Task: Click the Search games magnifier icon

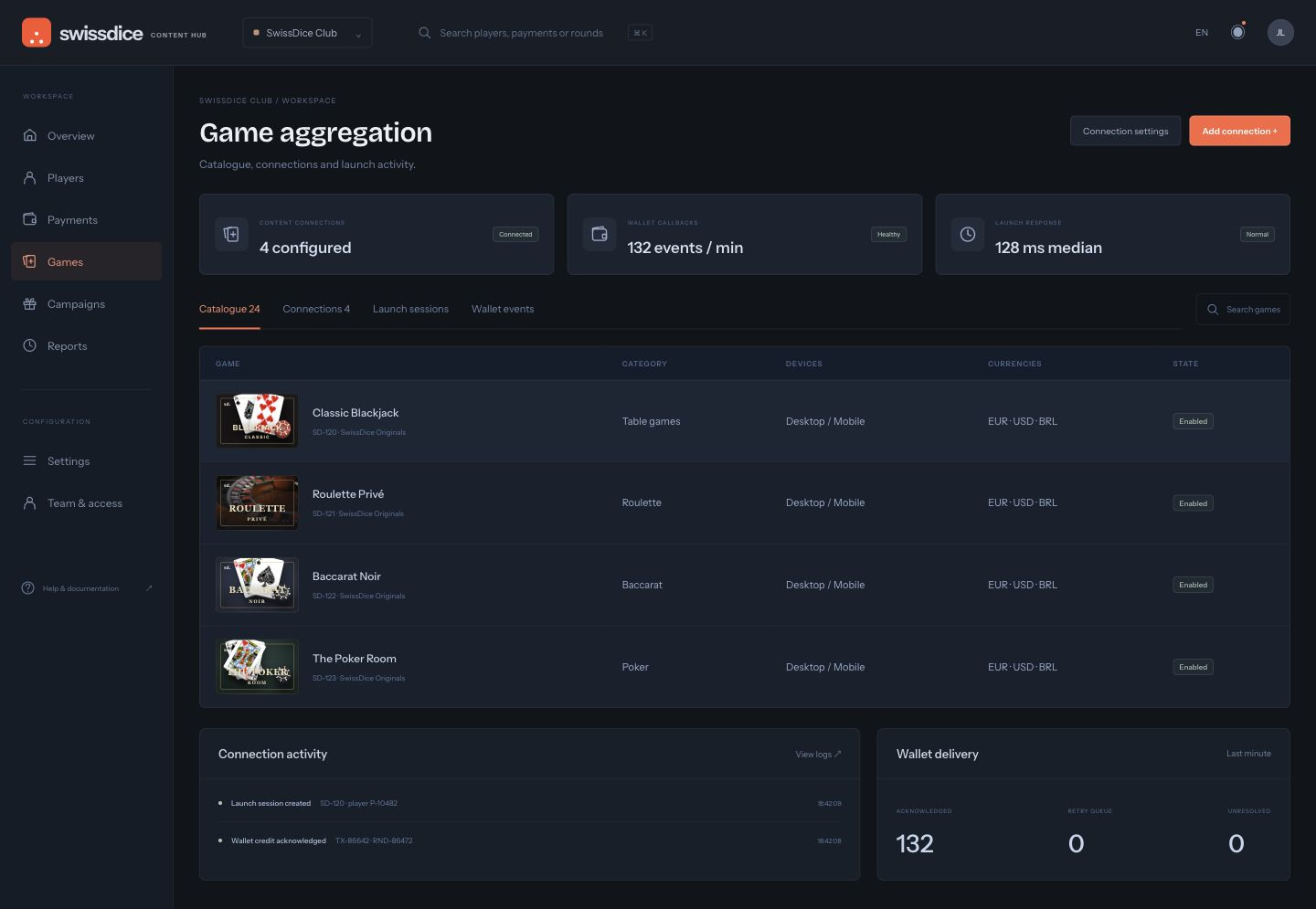Action: click(1213, 310)
